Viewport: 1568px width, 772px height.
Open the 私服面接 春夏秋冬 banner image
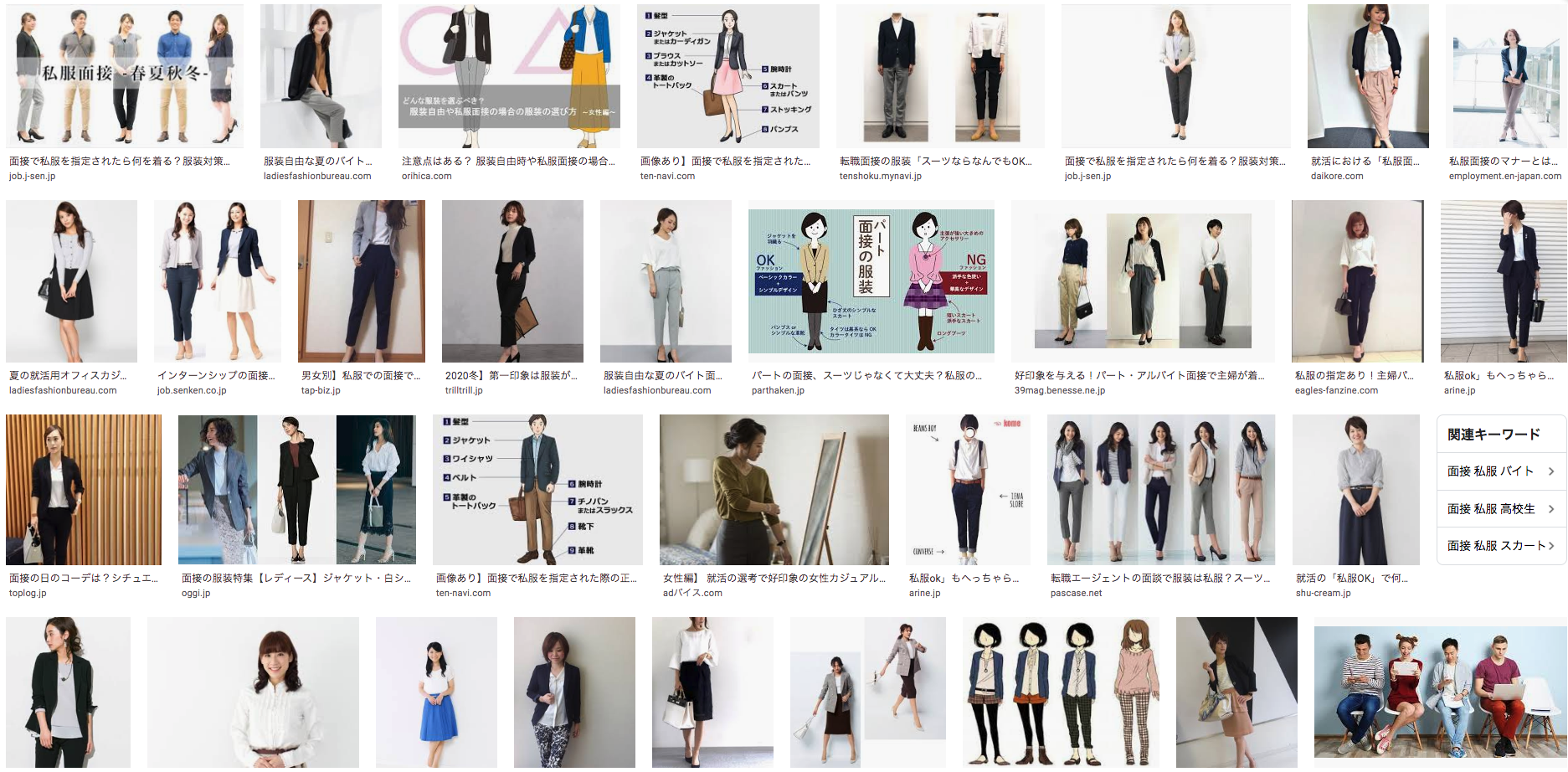tap(124, 76)
